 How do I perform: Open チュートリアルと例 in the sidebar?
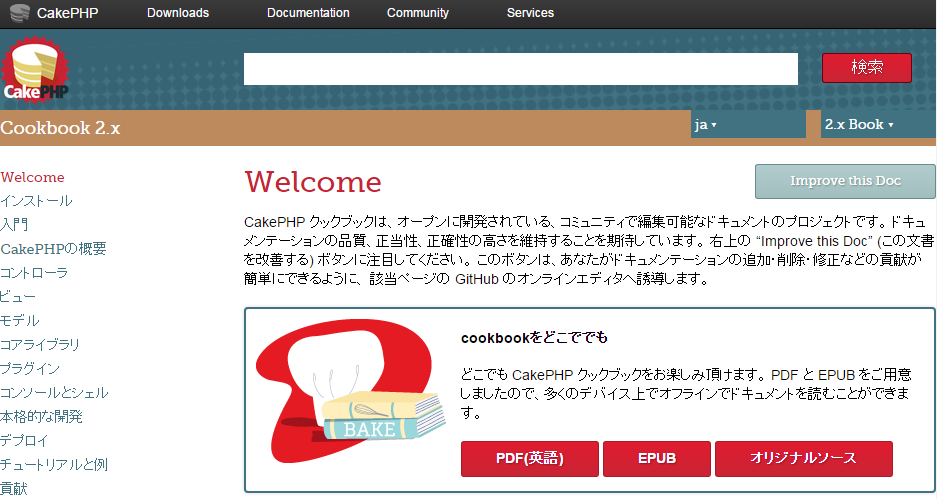[x=54, y=464]
